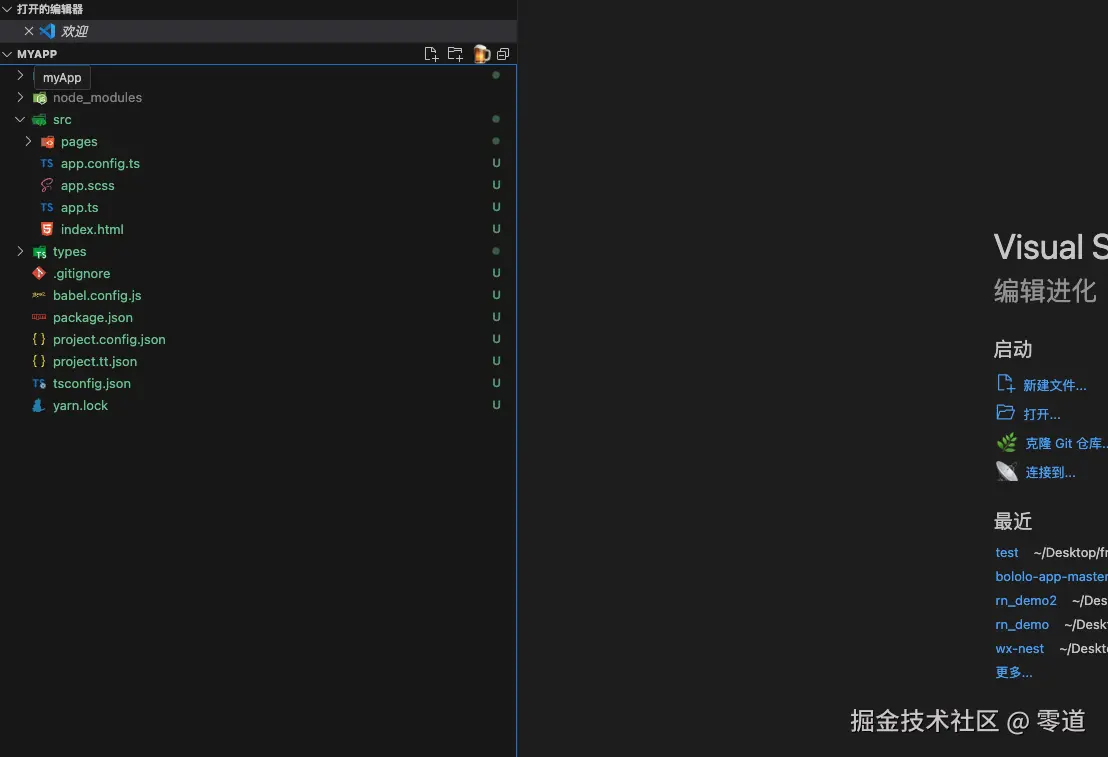Viewport: 1108px width, 757px height.
Task: Click the braces icon of project.tt.json
Action: 39,361
